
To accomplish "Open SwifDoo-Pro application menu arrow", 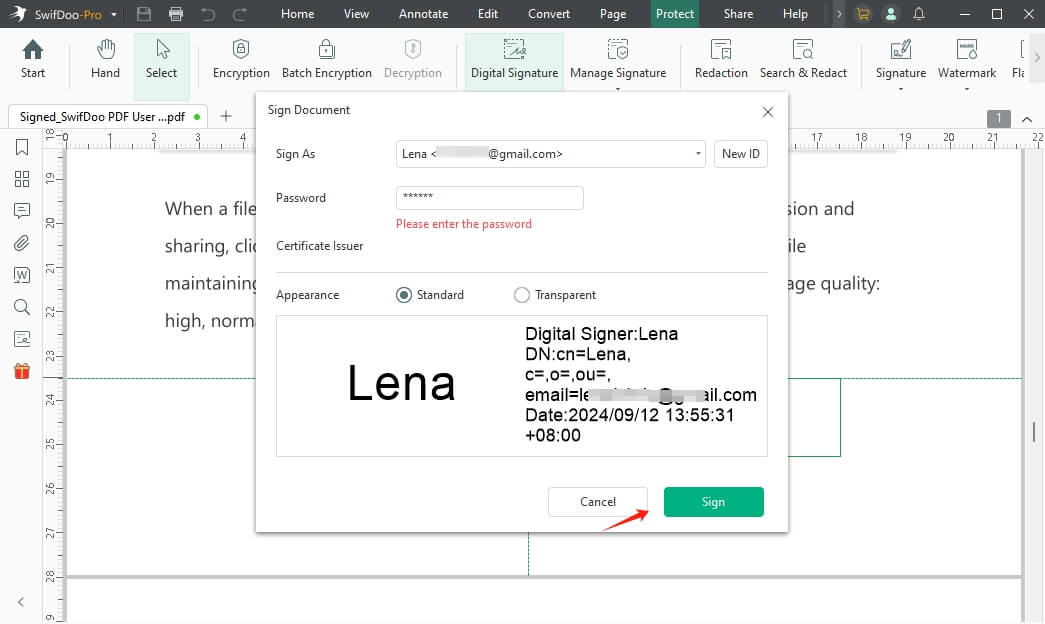I will (x=114, y=14).
